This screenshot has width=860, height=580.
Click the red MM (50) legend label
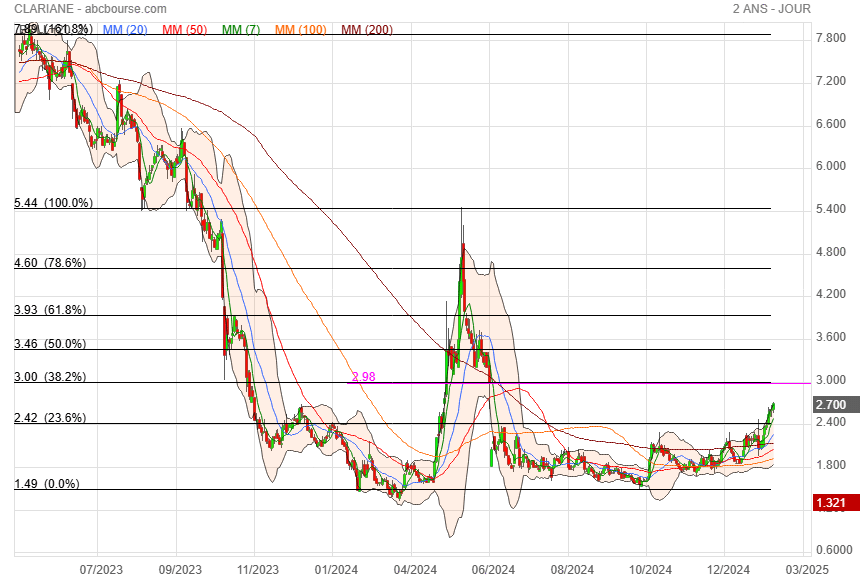pos(184,30)
